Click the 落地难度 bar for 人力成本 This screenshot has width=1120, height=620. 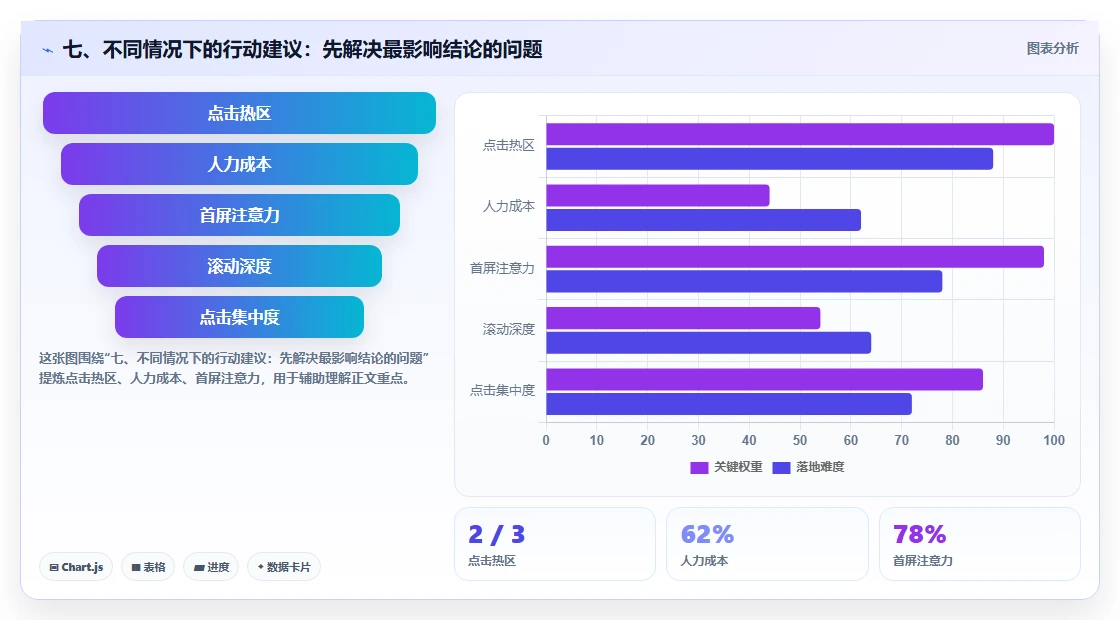[704, 220]
